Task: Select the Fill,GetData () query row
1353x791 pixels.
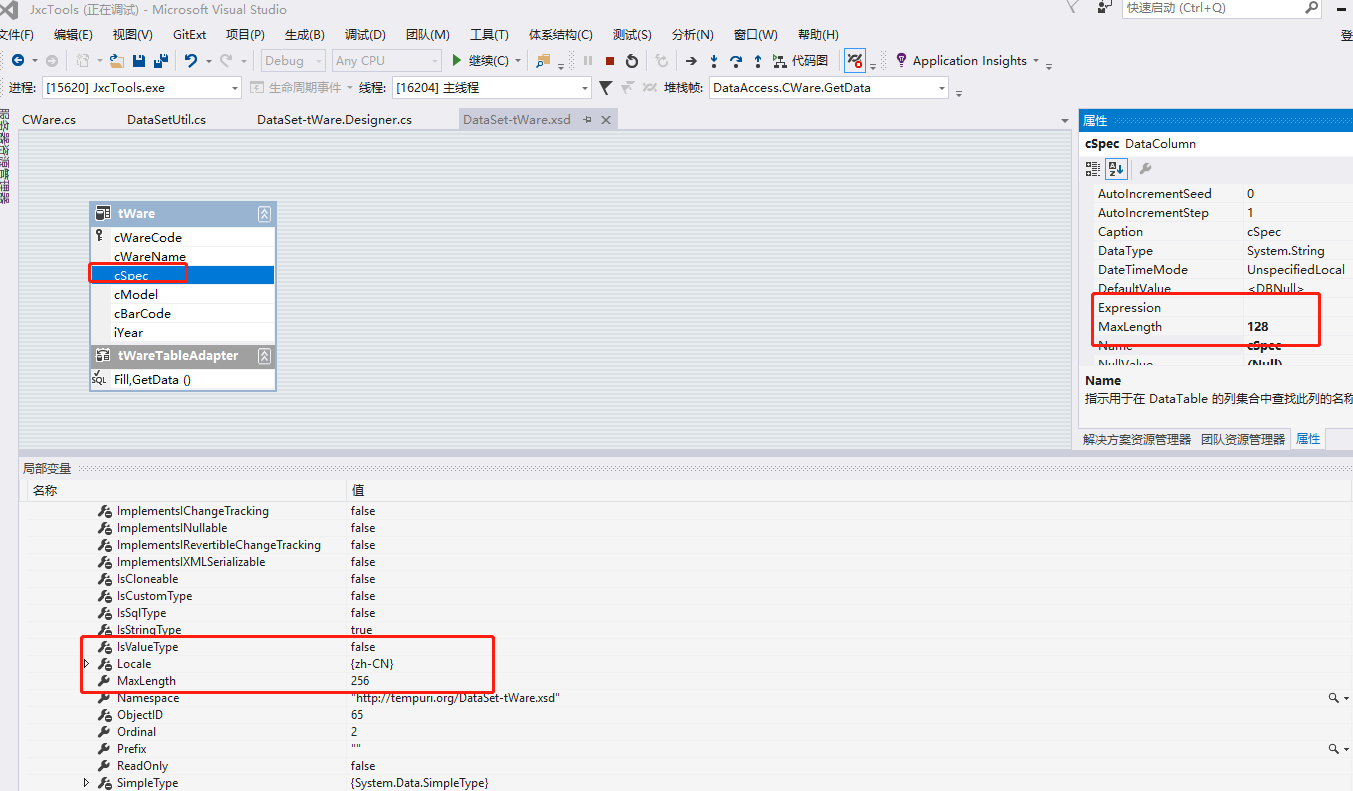Action: pyautogui.click(x=182, y=380)
